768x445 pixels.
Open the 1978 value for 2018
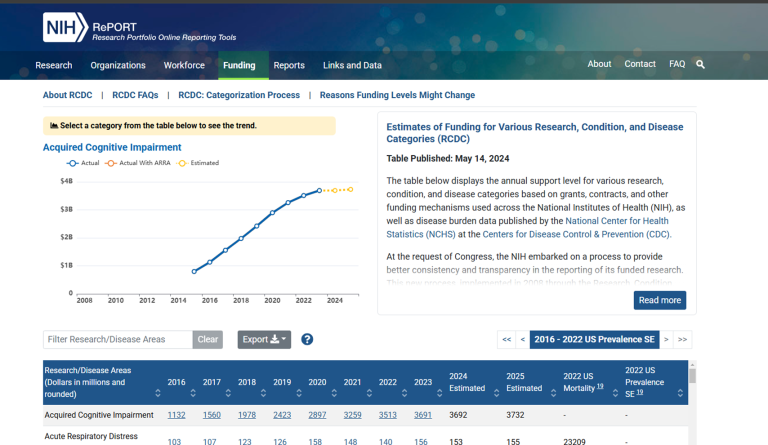pyautogui.click(x=247, y=415)
